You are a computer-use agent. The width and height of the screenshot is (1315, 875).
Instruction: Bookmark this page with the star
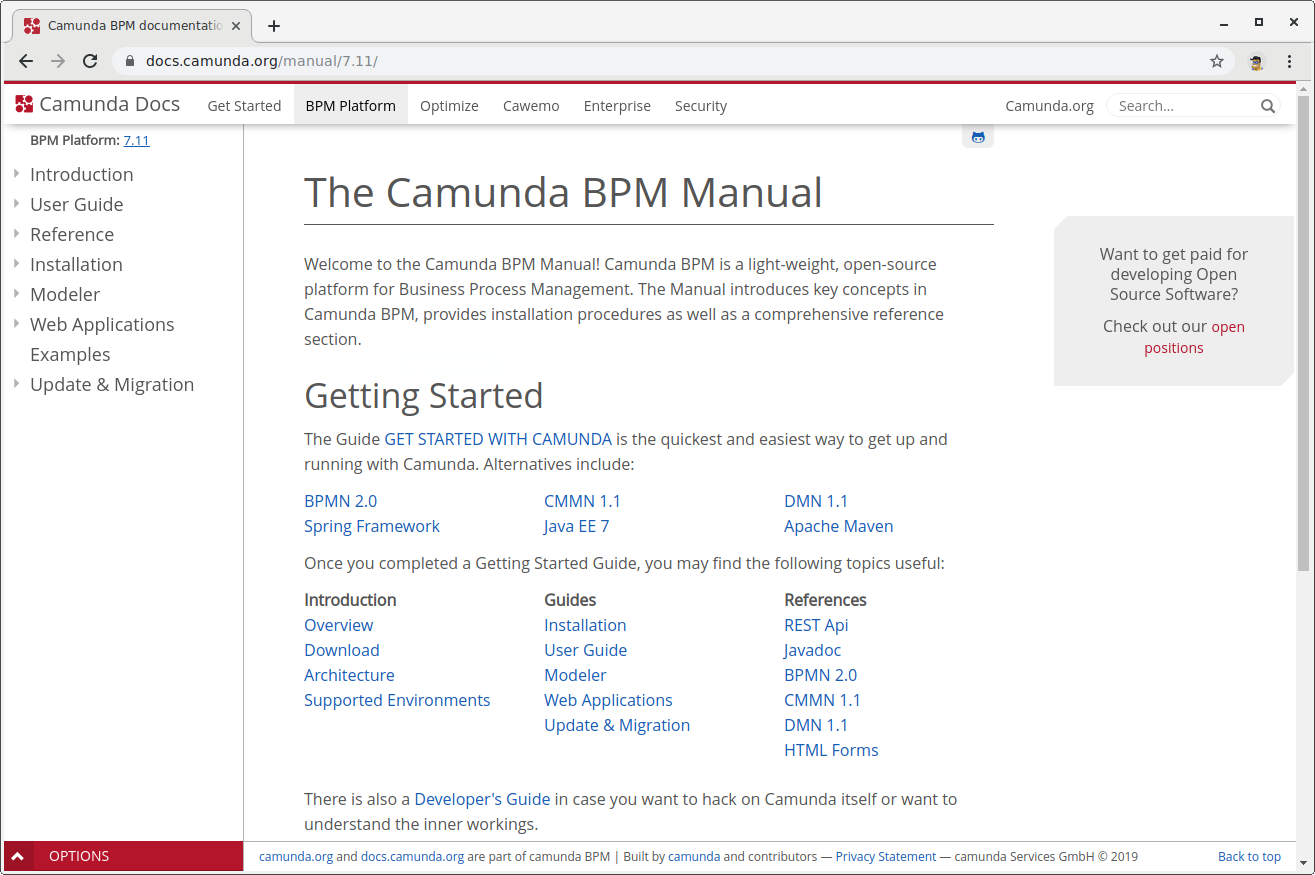pos(1217,61)
